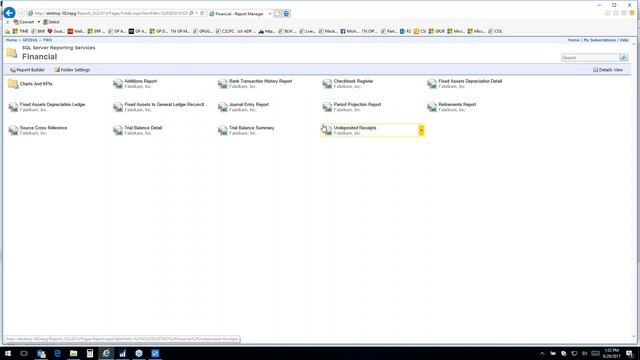Open the Bank Transaction History Report
This screenshot has height=360, width=640.
click(x=260, y=81)
